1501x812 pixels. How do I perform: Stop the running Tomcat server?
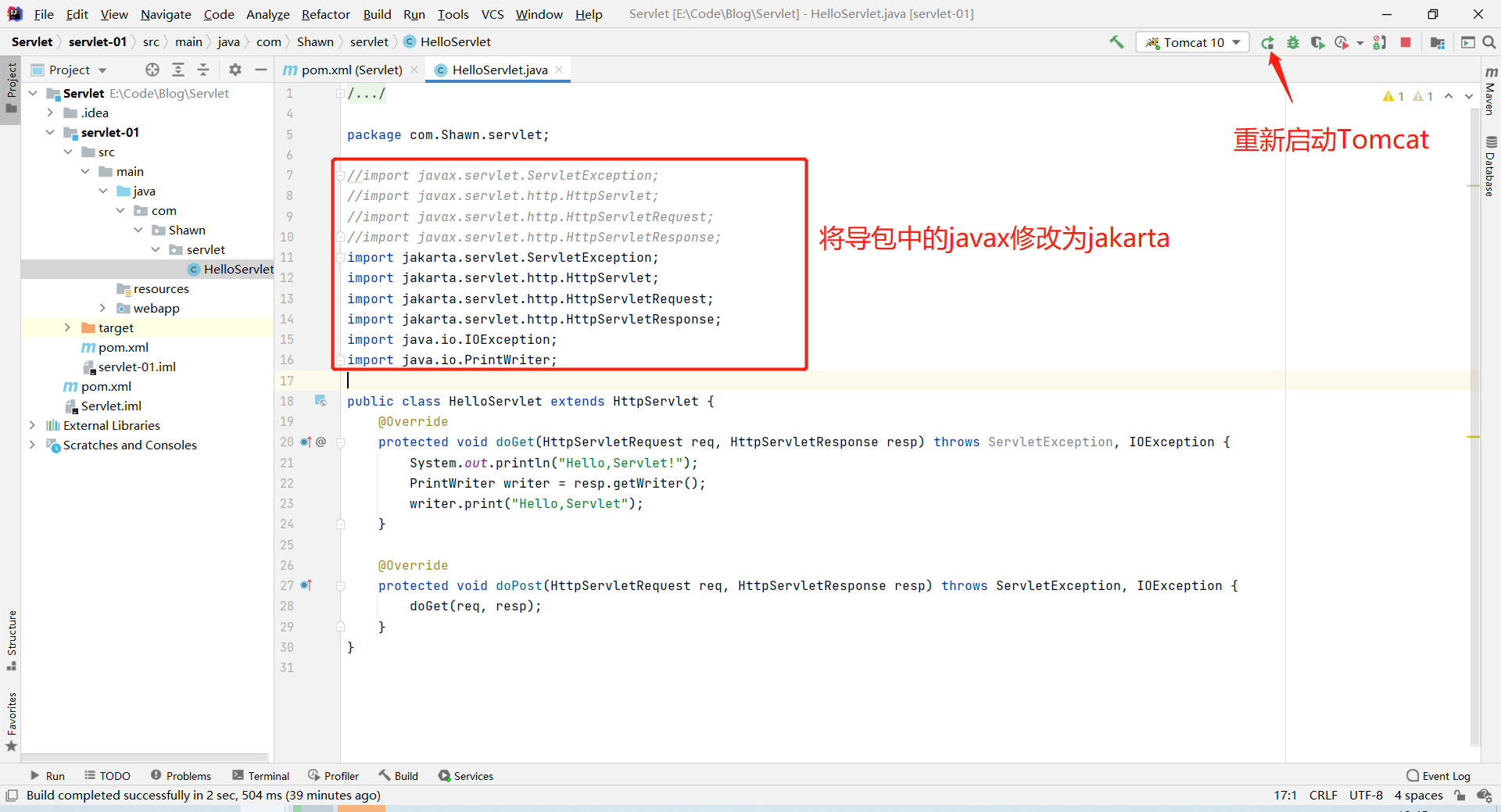pos(1406,42)
